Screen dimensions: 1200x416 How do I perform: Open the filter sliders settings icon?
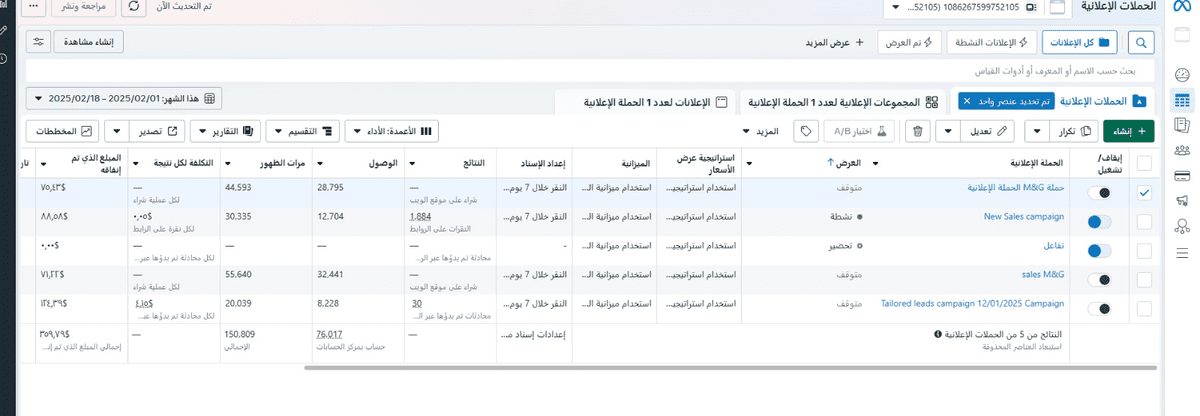click(39, 42)
